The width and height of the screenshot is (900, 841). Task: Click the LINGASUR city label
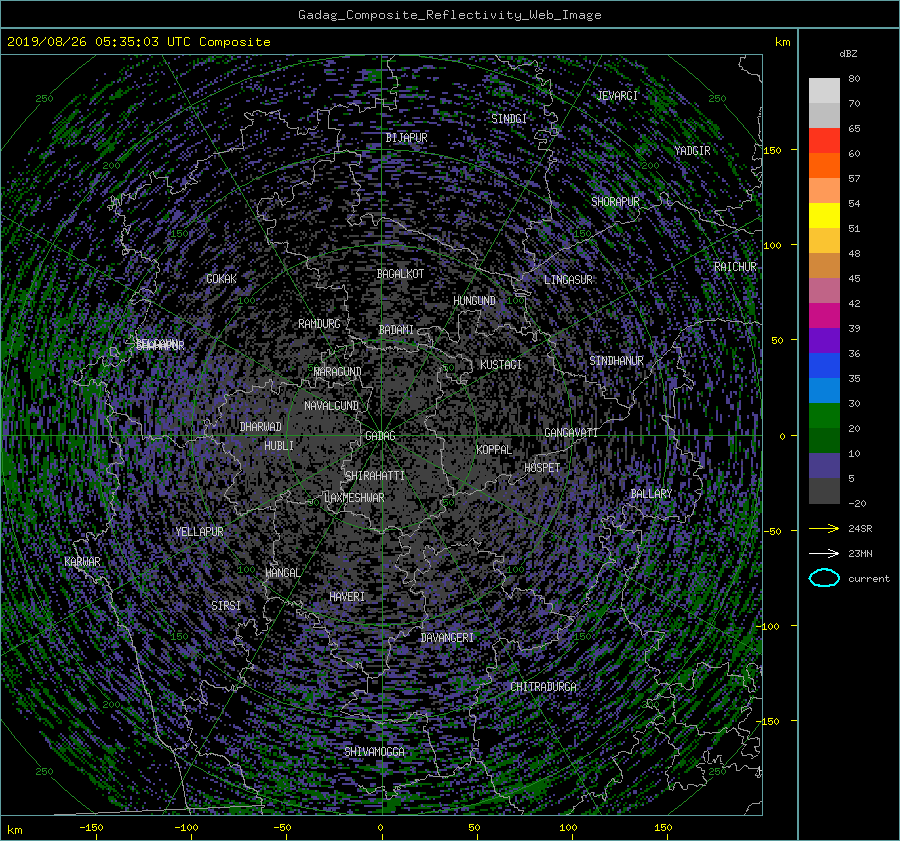(568, 280)
